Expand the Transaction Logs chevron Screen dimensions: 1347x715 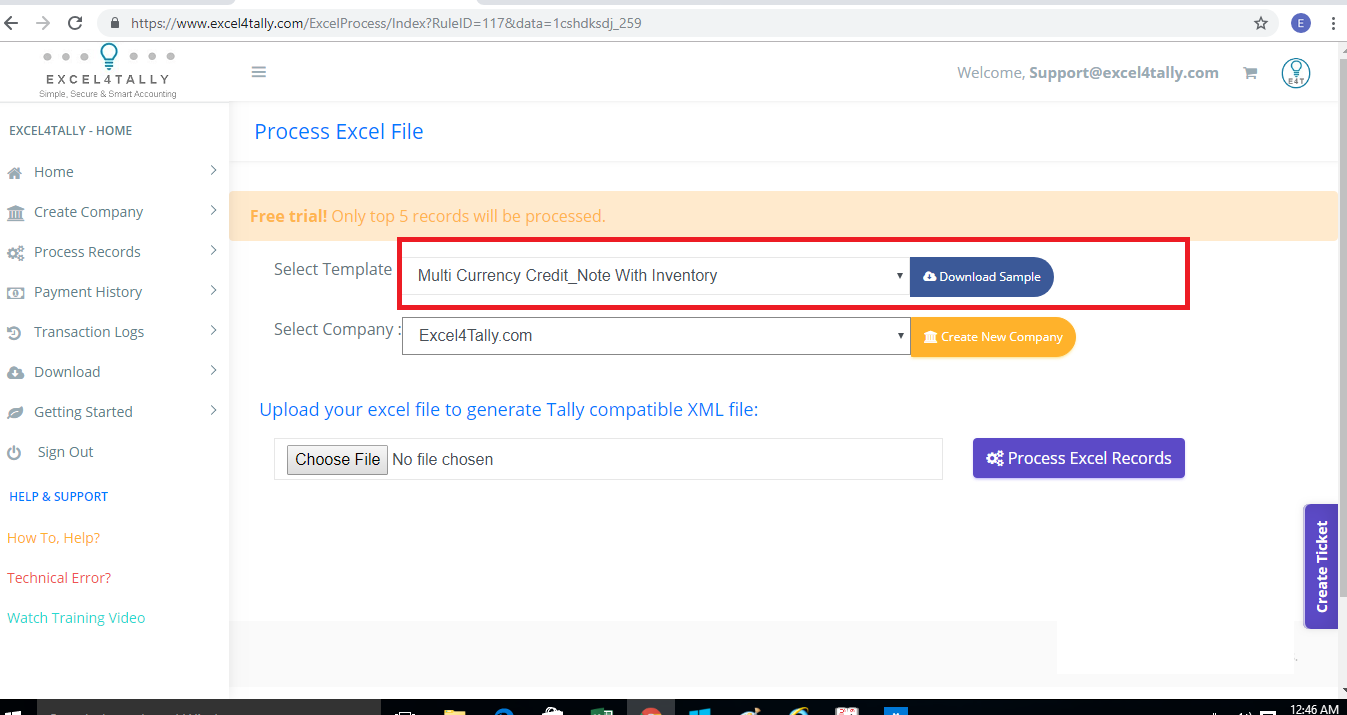[213, 331]
